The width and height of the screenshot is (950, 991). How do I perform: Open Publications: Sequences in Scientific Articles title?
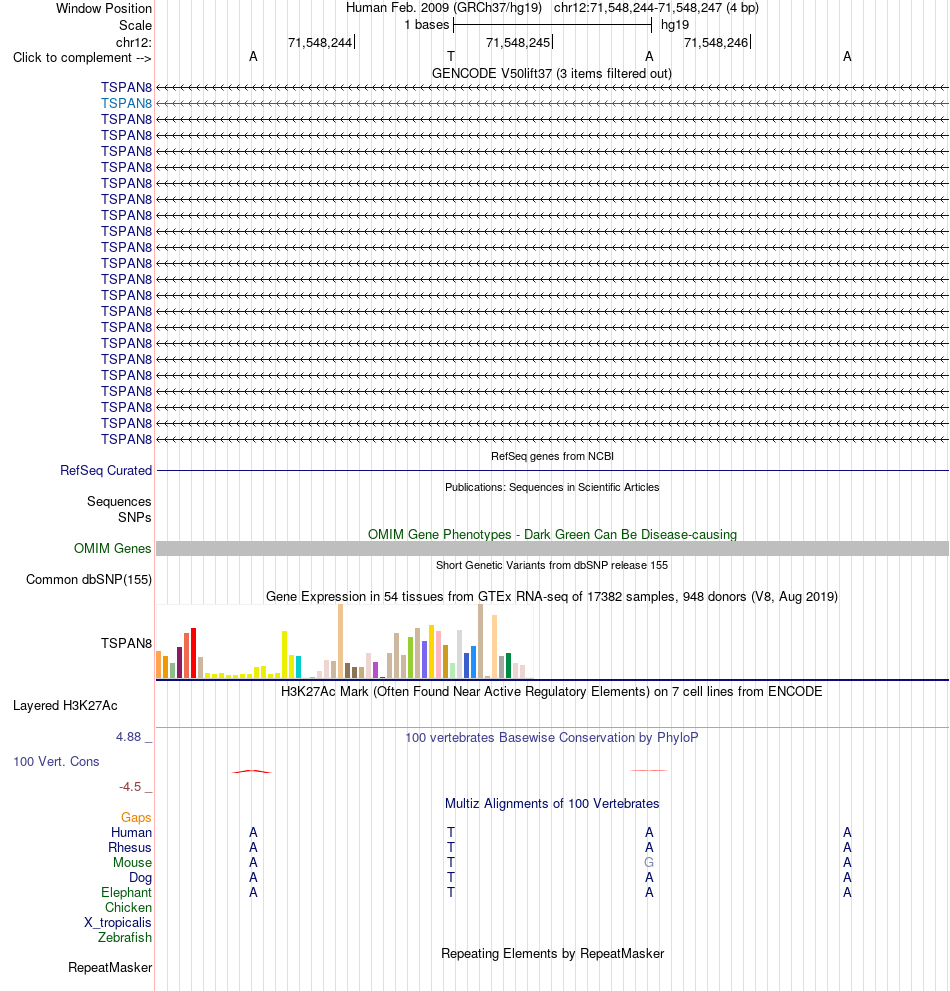coord(552,487)
